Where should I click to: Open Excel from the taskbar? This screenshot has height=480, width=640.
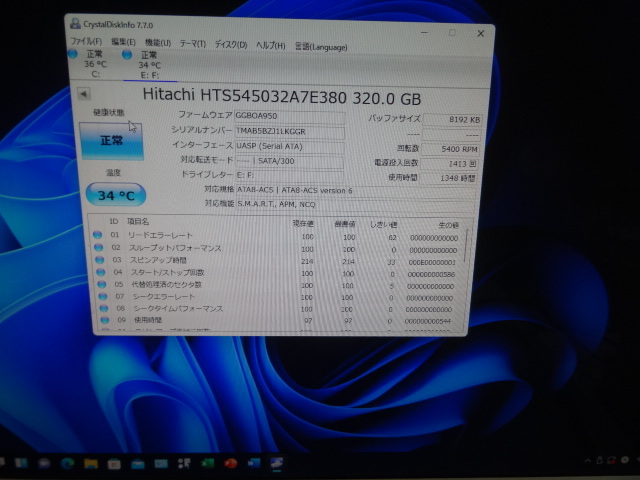(x=207, y=463)
